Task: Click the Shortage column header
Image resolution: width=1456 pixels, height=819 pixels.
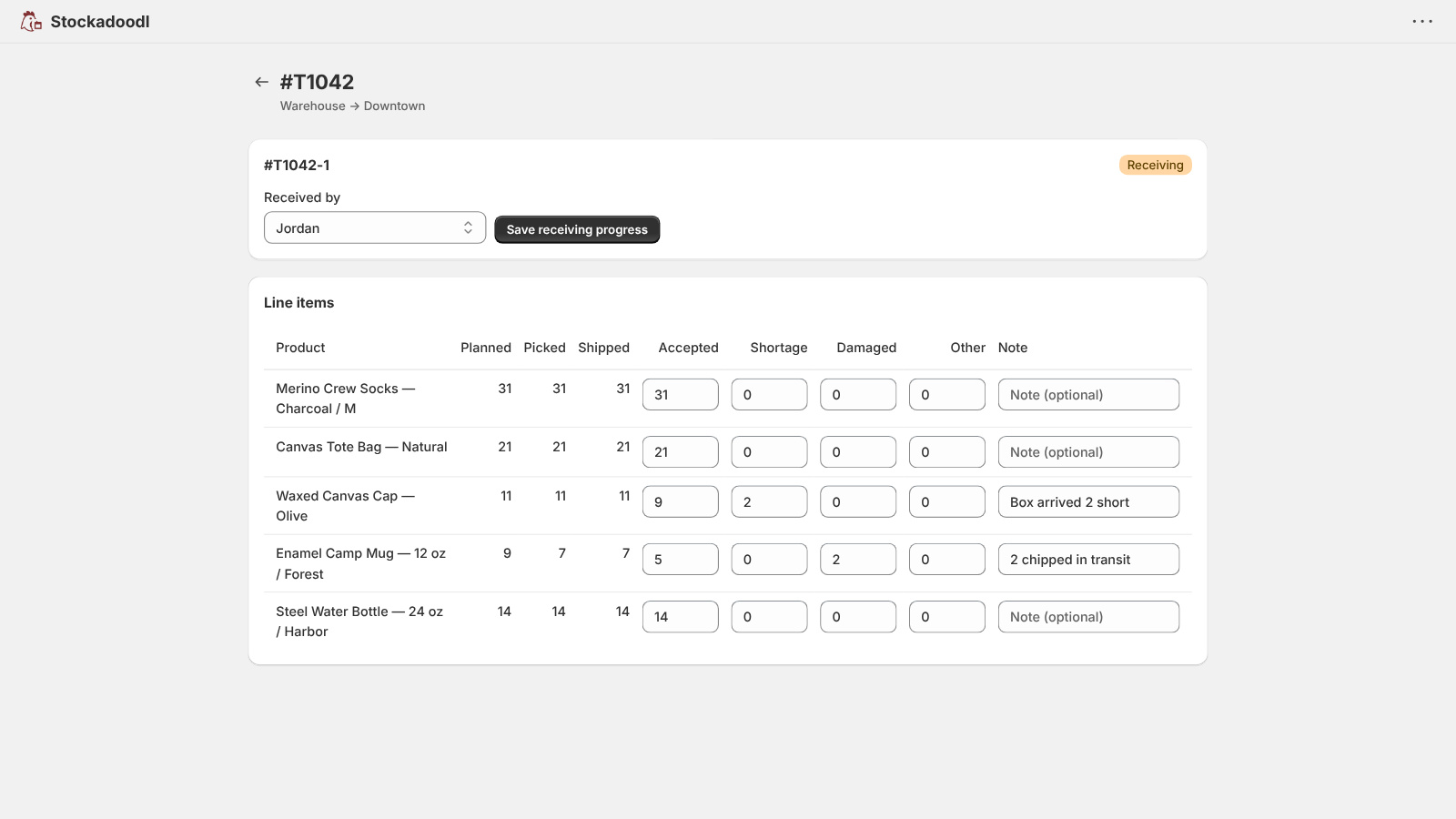Action: 779,348
